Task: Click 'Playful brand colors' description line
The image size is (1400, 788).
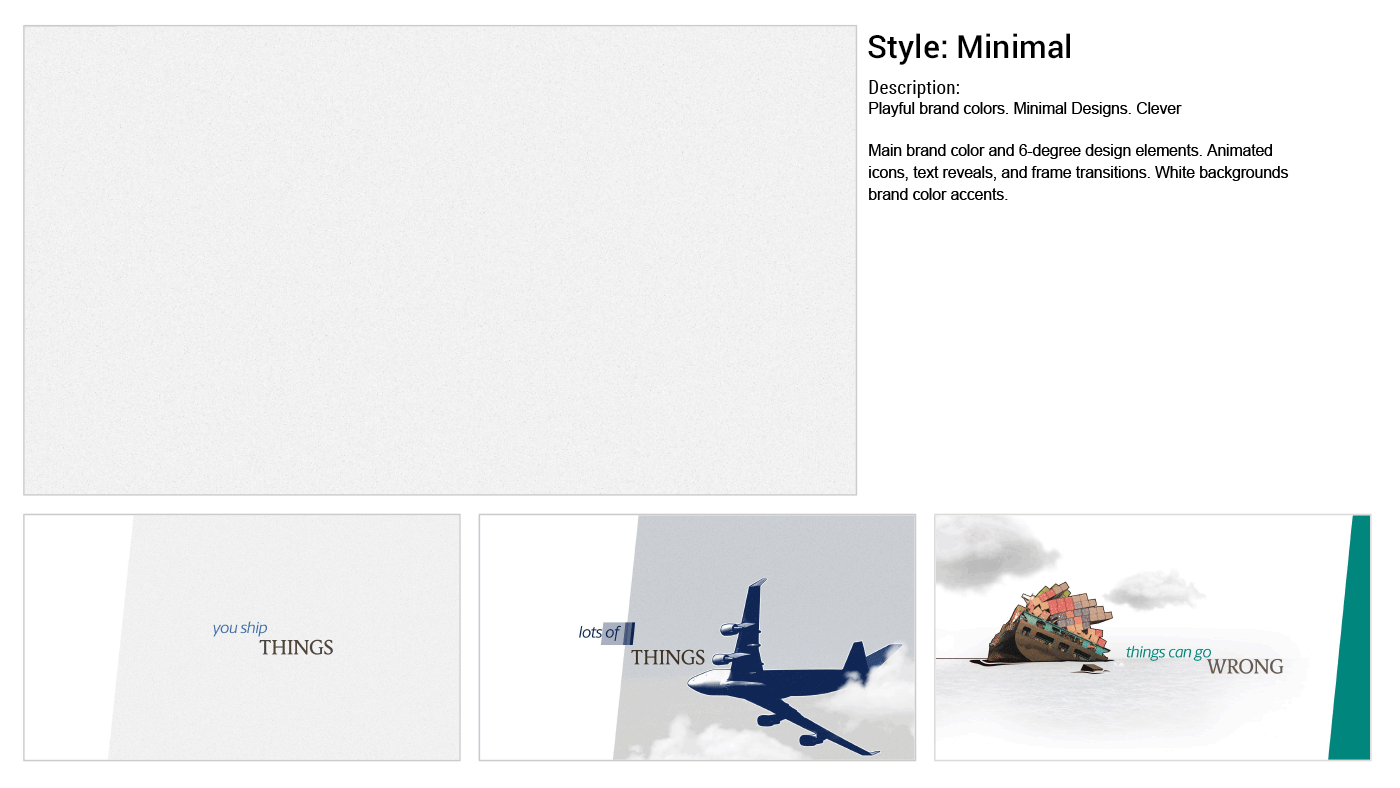Action: (1025, 108)
